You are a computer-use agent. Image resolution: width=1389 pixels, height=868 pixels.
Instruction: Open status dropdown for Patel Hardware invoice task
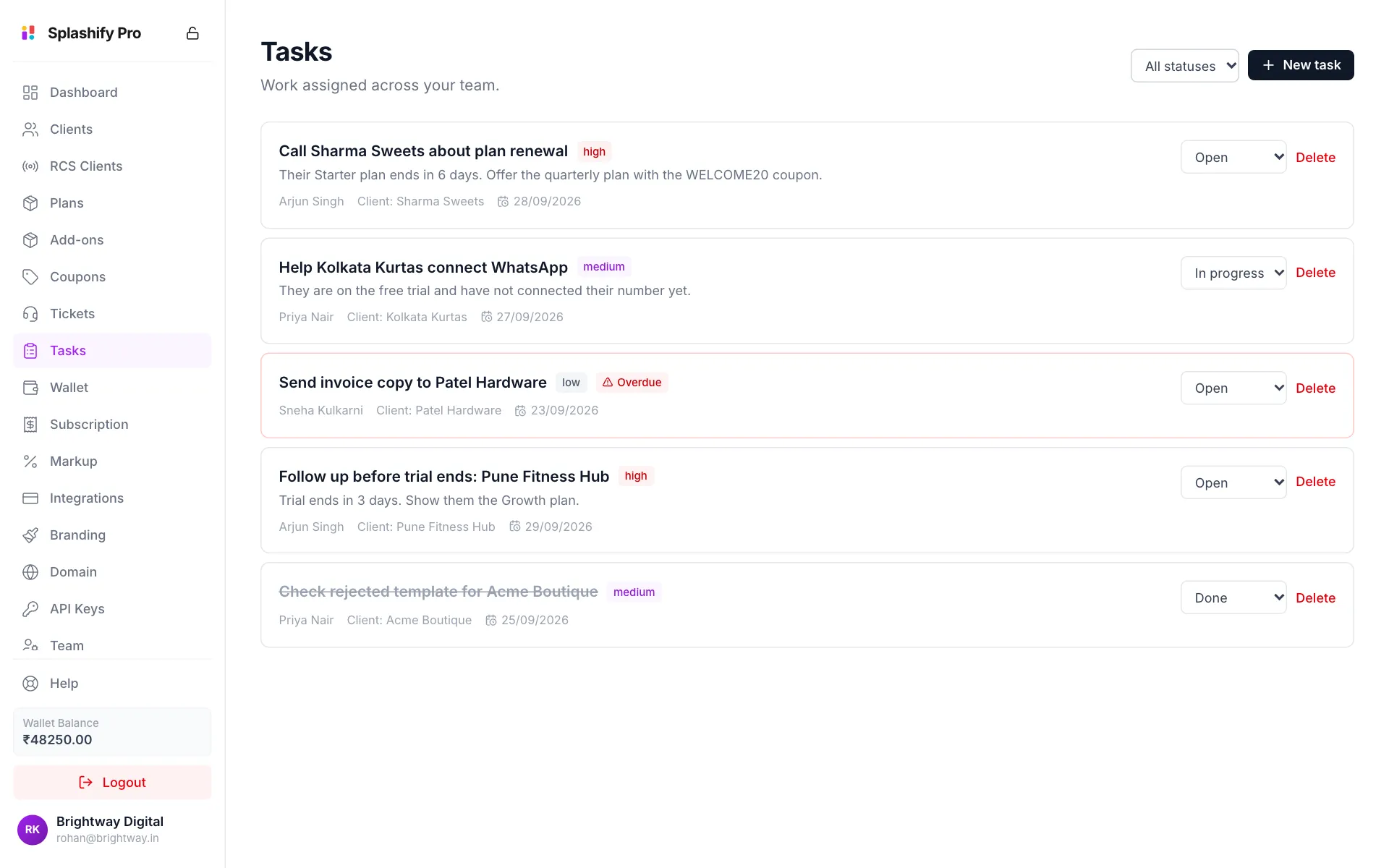click(x=1233, y=388)
